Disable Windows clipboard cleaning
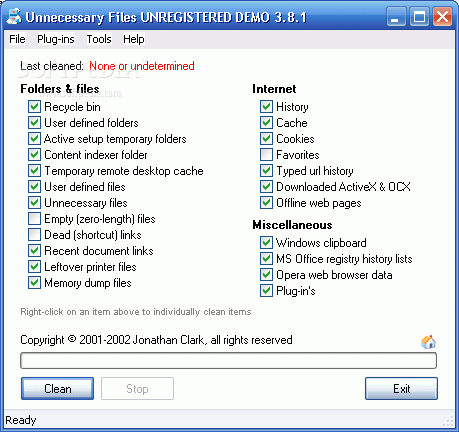 point(266,243)
